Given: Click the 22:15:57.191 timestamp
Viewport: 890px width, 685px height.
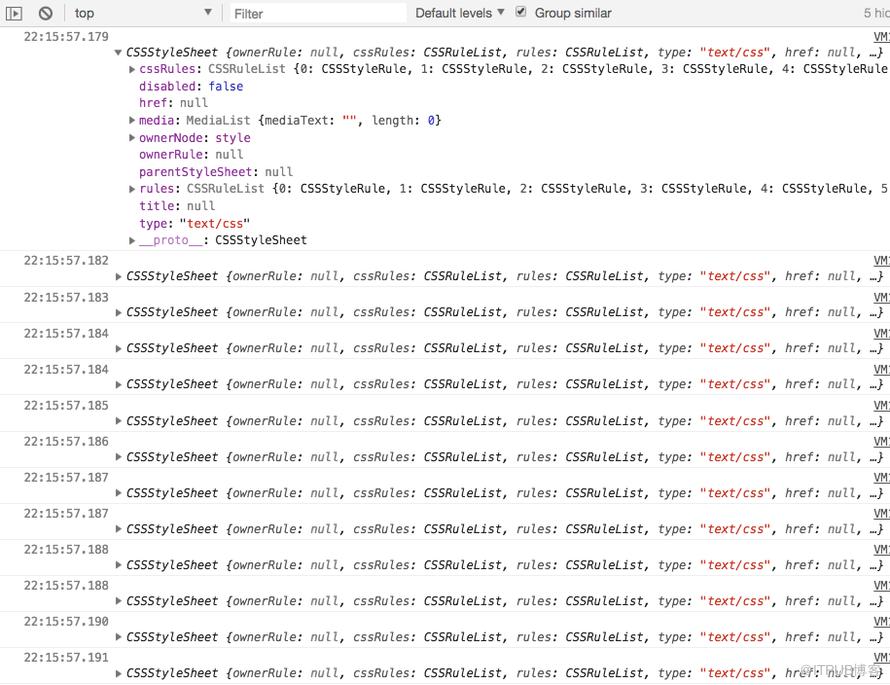Looking at the screenshot, I should coord(66,658).
